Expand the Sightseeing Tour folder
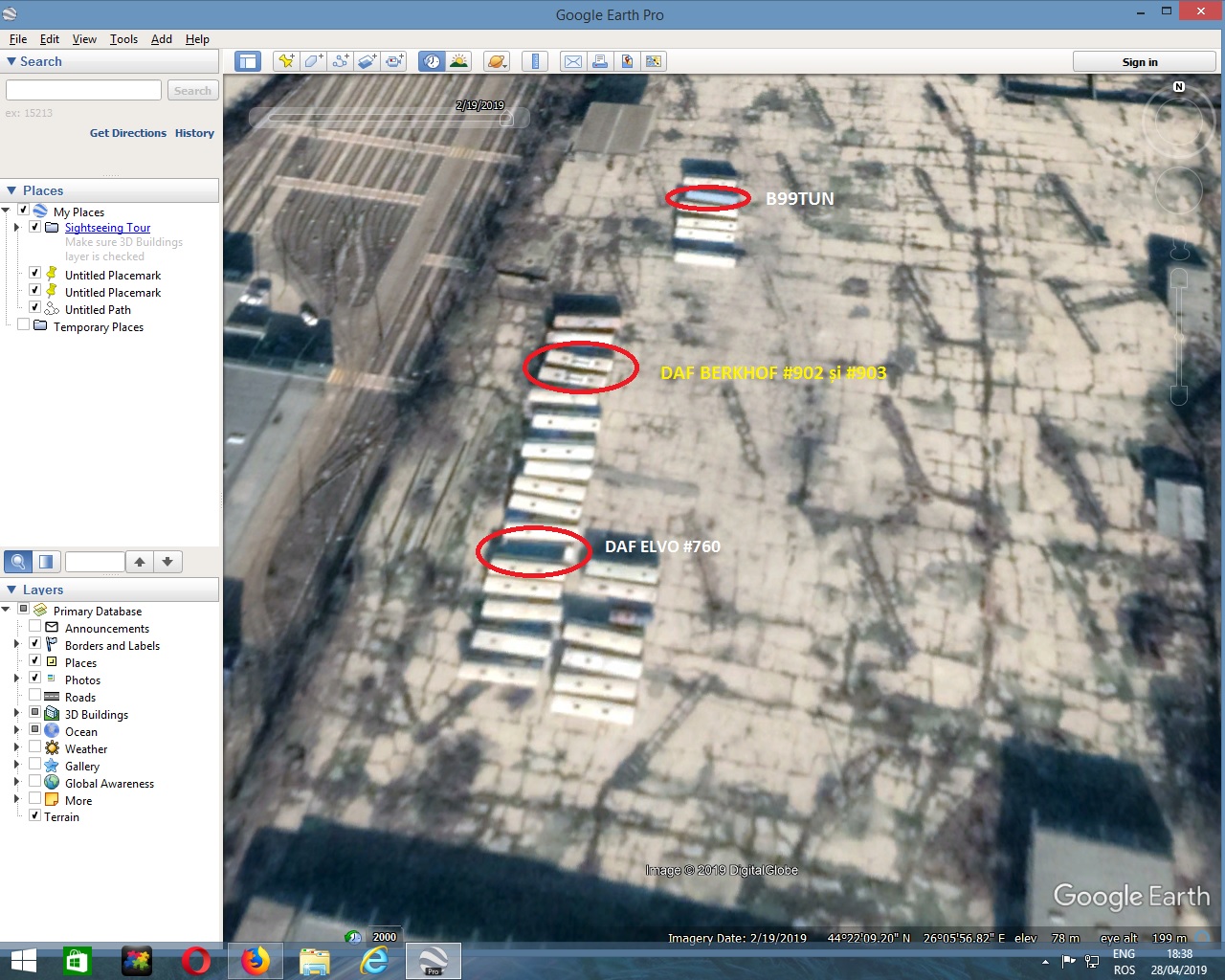This screenshot has width=1225, height=980. point(16,228)
